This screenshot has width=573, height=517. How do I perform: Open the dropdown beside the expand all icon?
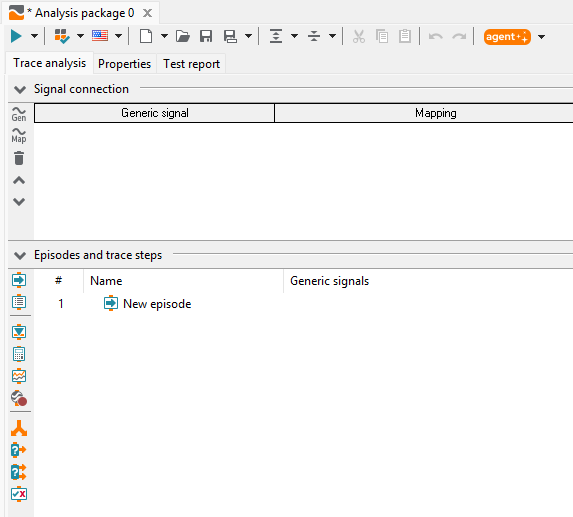click(x=295, y=37)
